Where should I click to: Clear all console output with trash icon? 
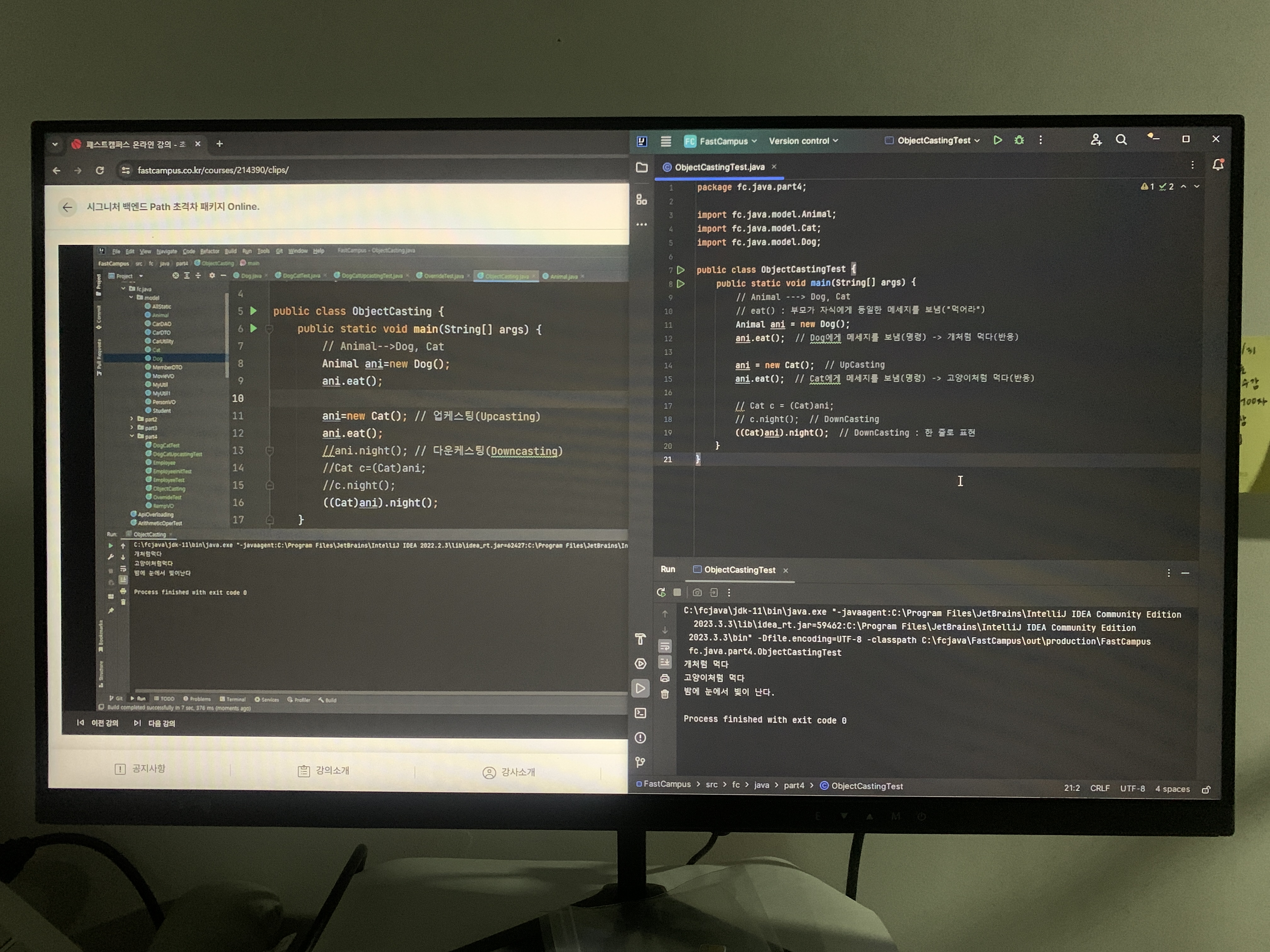[x=665, y=694]
